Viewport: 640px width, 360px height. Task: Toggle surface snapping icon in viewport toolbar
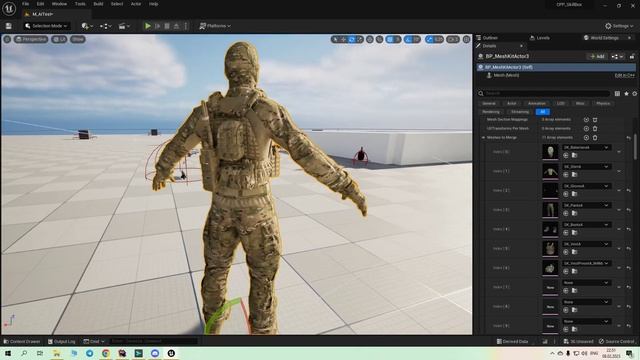point(380,39)
